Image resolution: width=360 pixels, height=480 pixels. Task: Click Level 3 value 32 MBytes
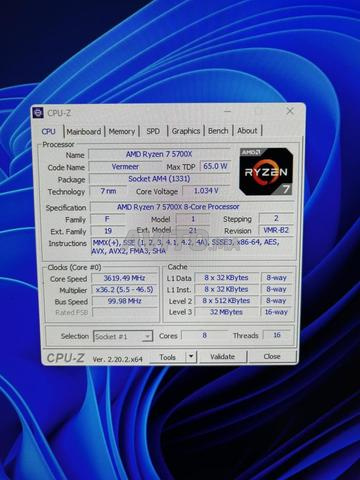click(226, 312)
